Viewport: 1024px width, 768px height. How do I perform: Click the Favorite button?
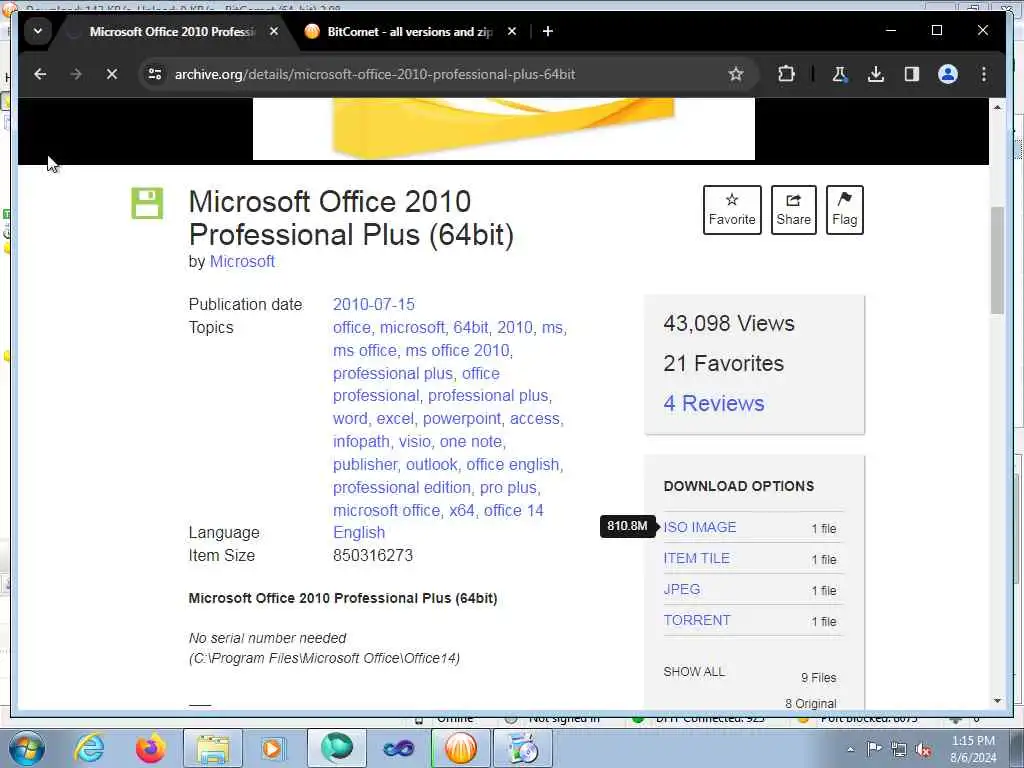[x=732, y=210]
